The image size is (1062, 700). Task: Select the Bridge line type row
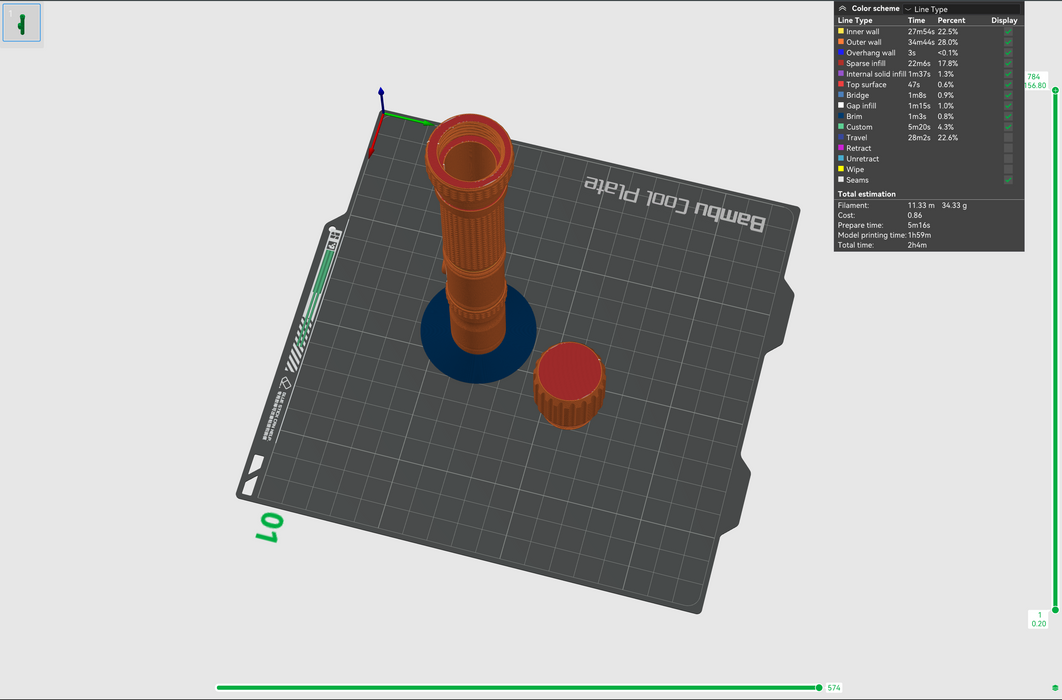[860, 95]
